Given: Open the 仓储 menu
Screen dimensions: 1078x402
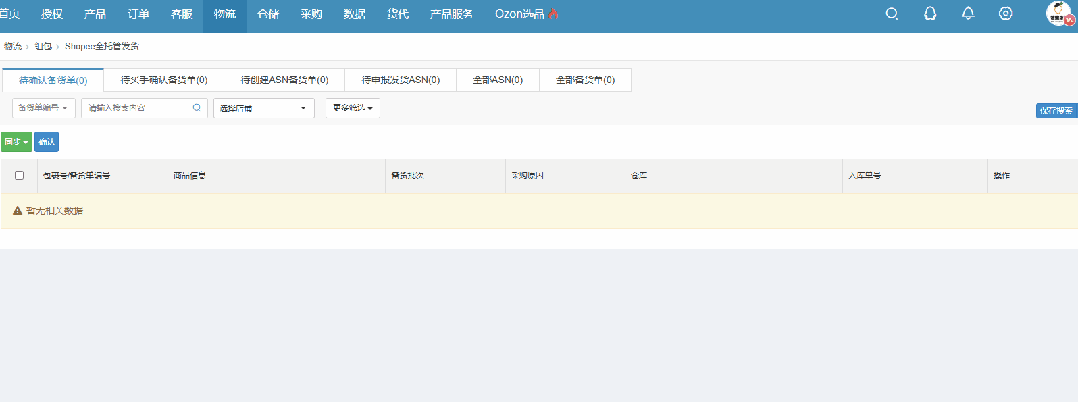Looking at the screenshot, I should click(x=268, y=14).
